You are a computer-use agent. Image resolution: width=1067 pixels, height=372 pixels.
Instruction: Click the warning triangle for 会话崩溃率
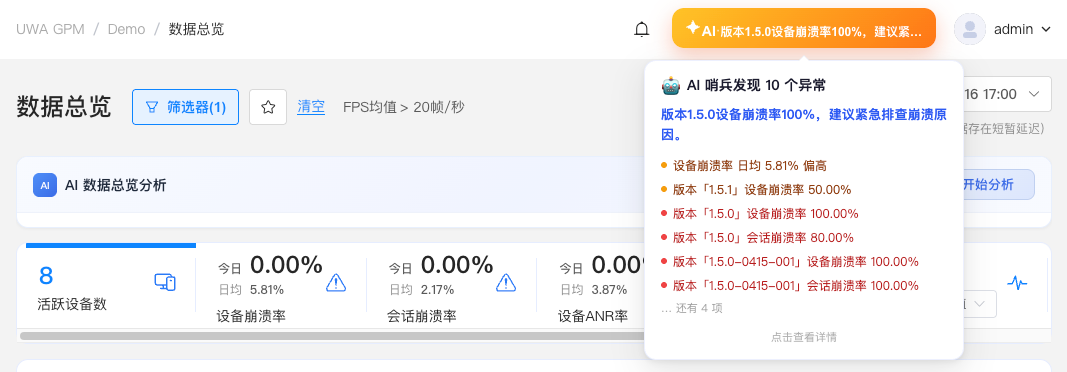tap(506, 282)
